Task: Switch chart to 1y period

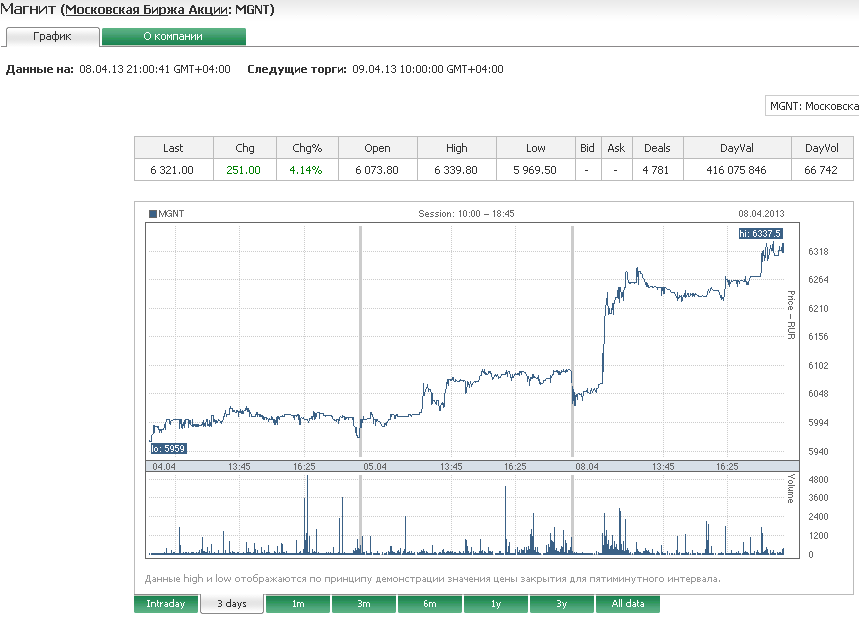Action: (496, 604)
